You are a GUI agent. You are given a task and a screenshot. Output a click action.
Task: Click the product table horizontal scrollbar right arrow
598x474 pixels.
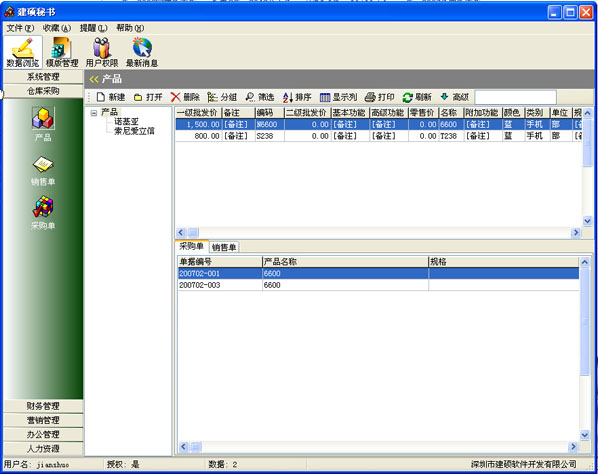pyautogui.click(x=575, y=232)
